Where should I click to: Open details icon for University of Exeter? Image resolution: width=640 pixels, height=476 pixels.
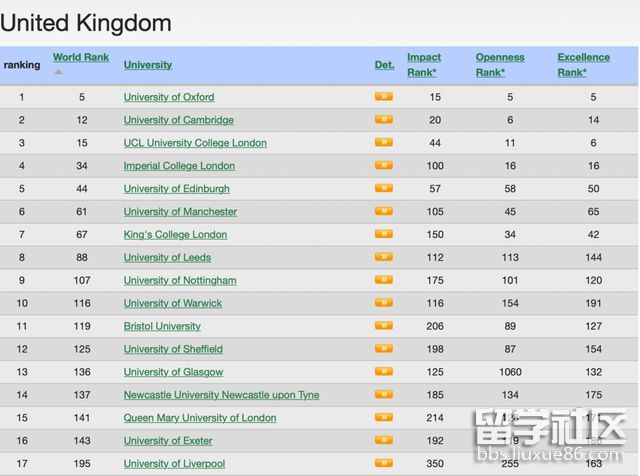click(x=384, y=440)
